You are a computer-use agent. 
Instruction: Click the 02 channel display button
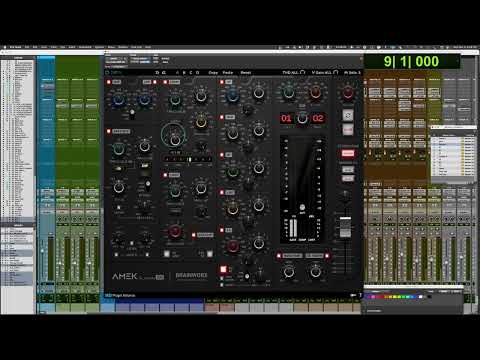(318, 118)
